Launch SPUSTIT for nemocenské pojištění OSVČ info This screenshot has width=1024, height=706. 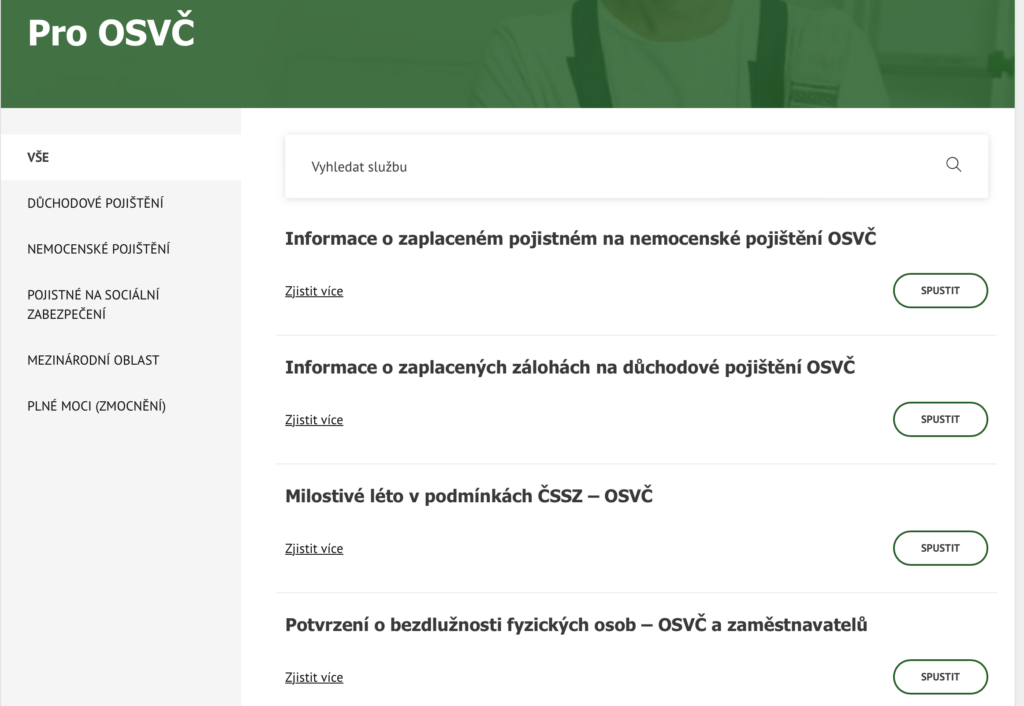tap(940, 290)
